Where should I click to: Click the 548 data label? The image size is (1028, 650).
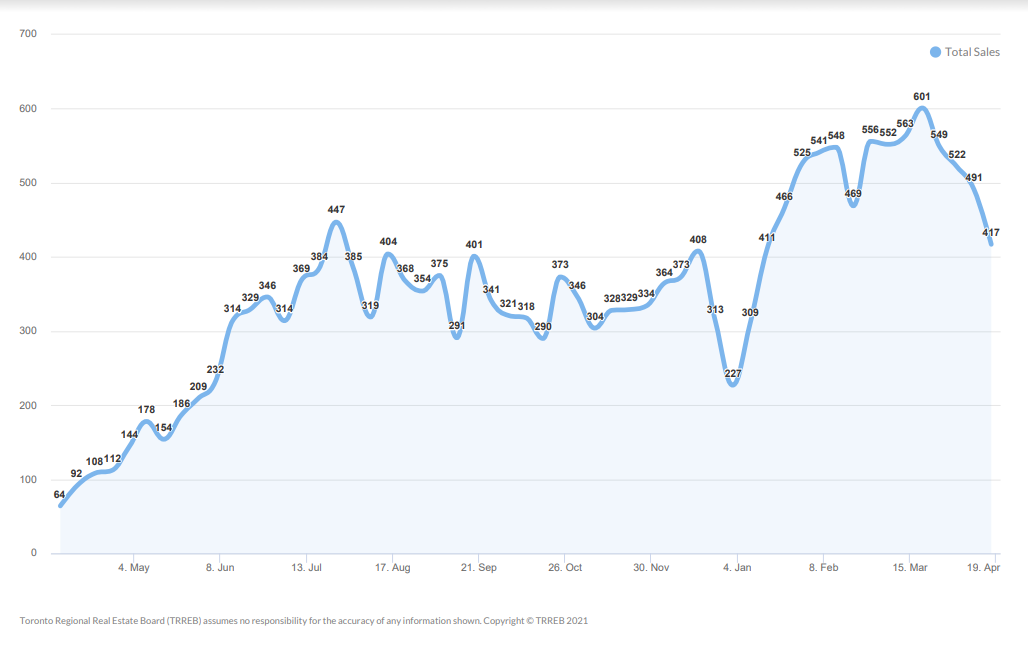836,135
